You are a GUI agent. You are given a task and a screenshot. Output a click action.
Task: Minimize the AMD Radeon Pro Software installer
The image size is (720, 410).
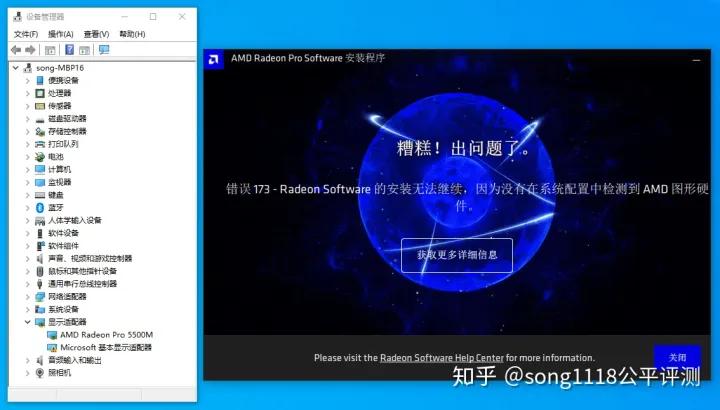697,60
